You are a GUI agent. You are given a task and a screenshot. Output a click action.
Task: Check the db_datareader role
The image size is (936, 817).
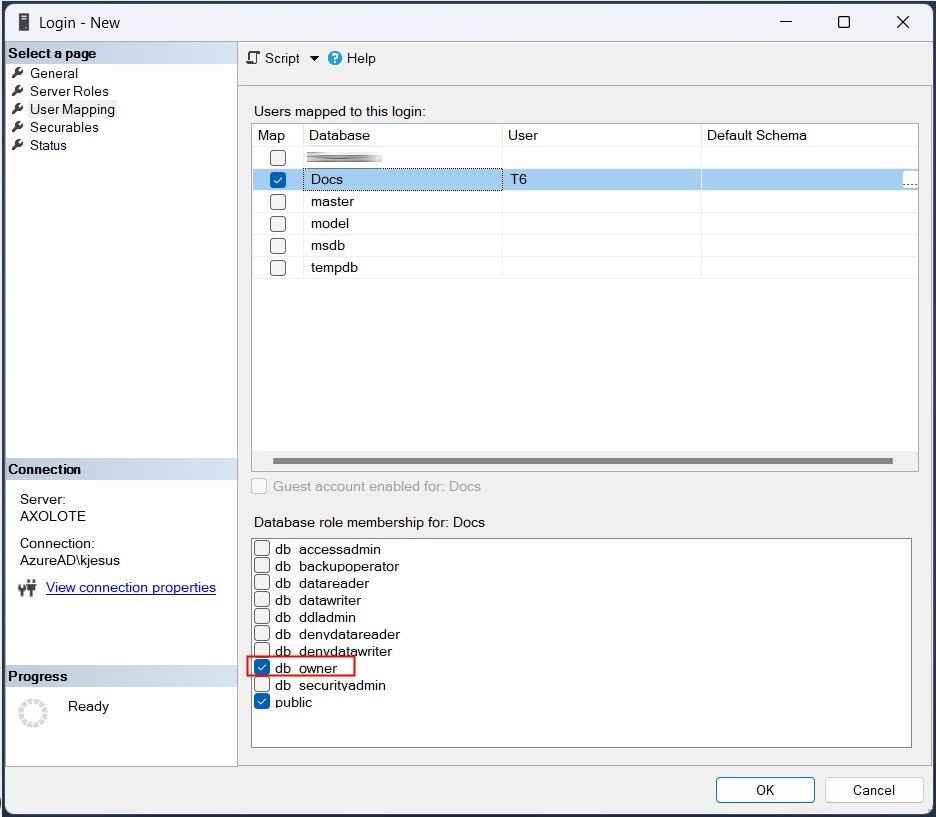(x=262, y=582)
